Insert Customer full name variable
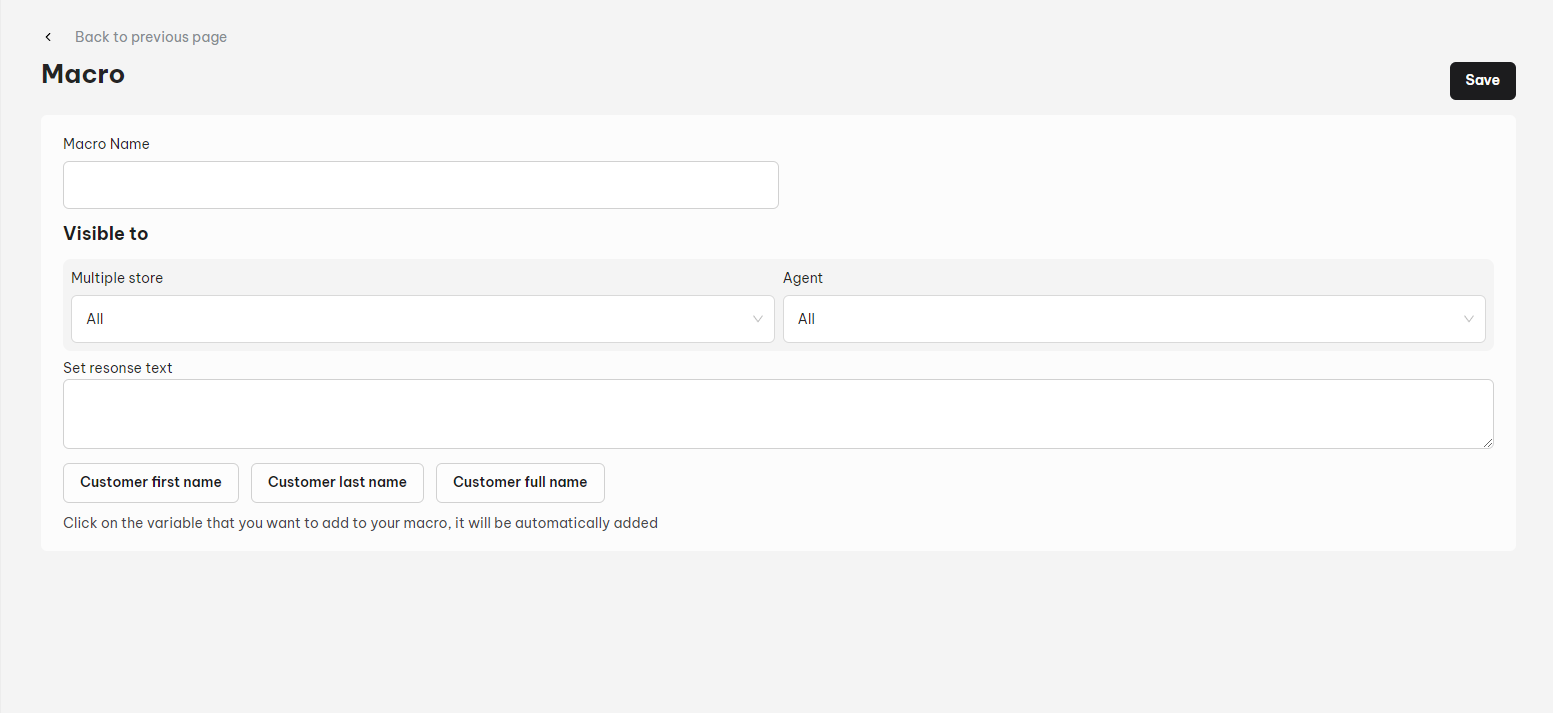The image size is (1553, 713). (520, 482)
